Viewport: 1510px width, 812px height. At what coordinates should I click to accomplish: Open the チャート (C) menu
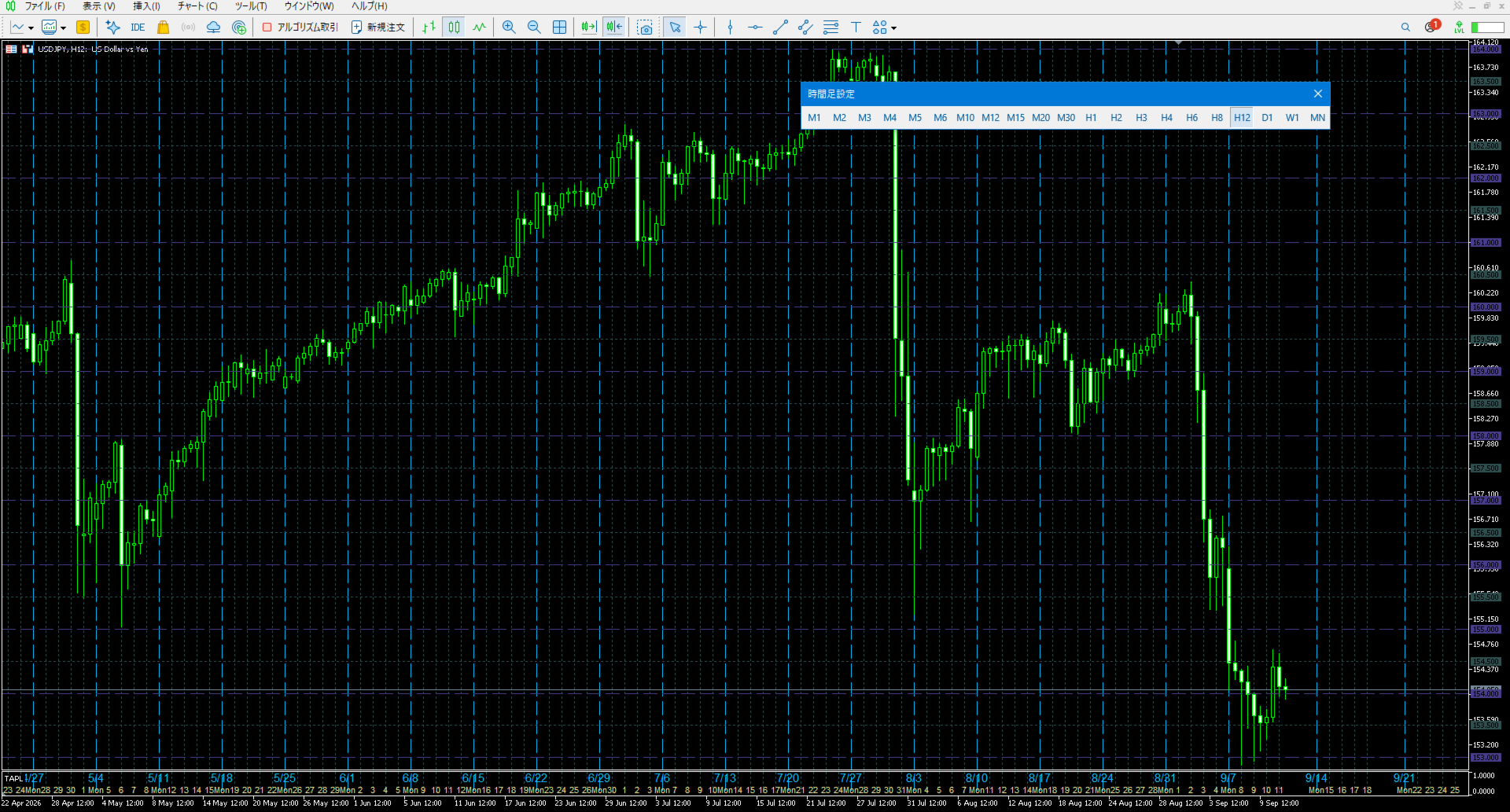[x=197, y=6]
